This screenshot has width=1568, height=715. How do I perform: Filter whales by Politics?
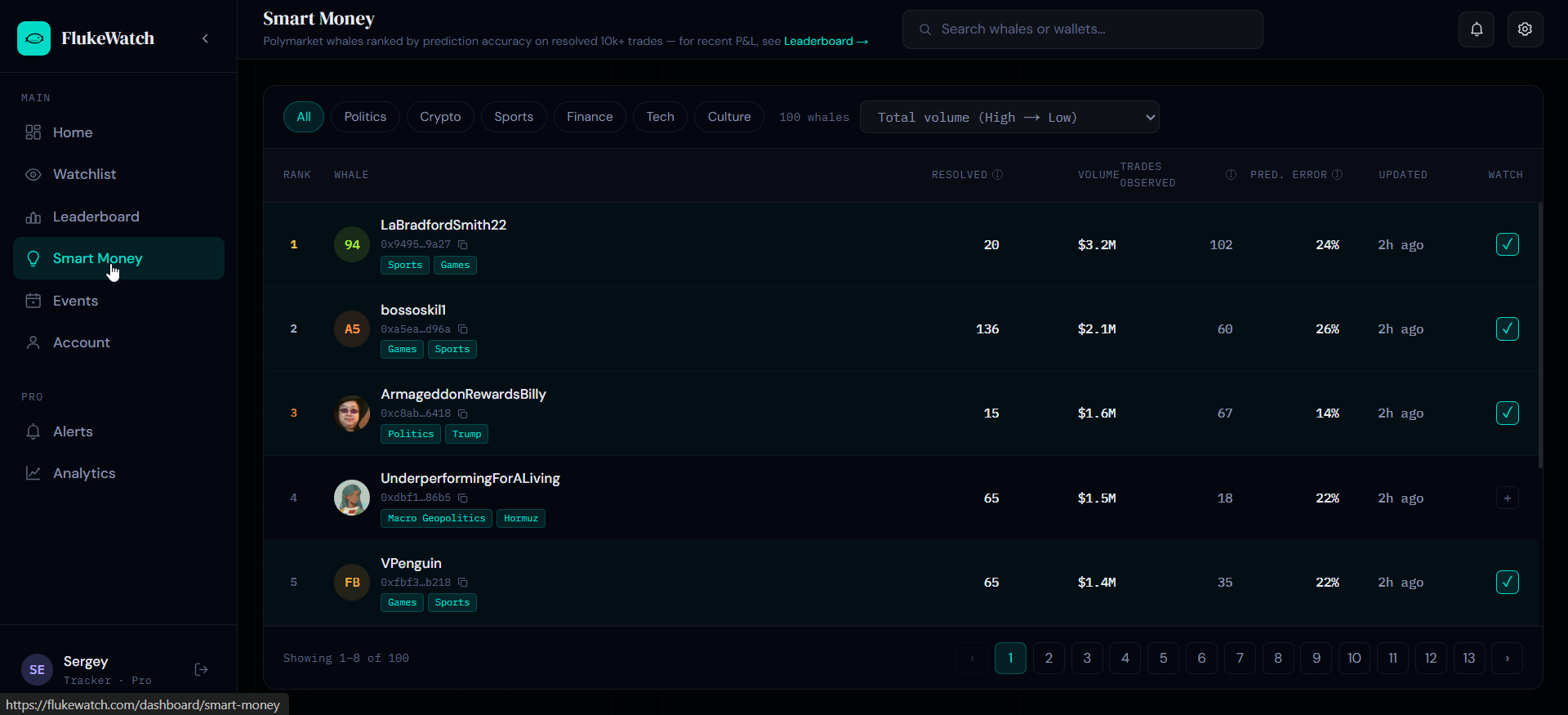pos(365,117)
